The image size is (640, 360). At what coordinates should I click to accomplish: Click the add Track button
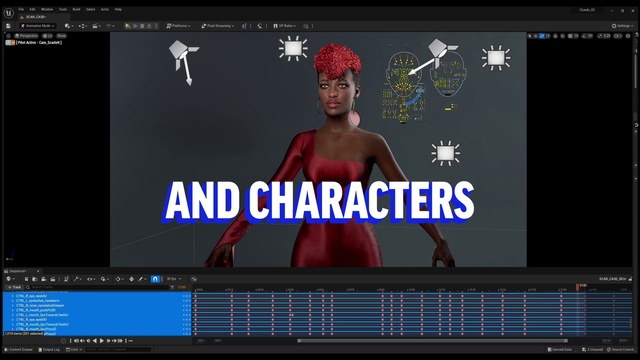click(x=14, y=287)
